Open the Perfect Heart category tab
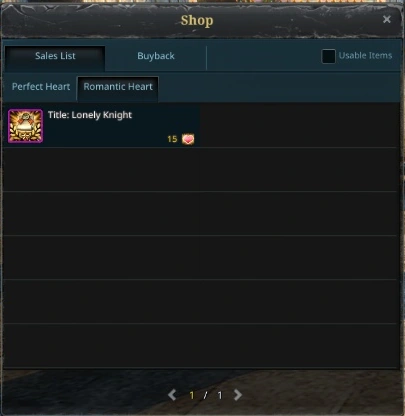405x416 pixels. click(41, 87)
